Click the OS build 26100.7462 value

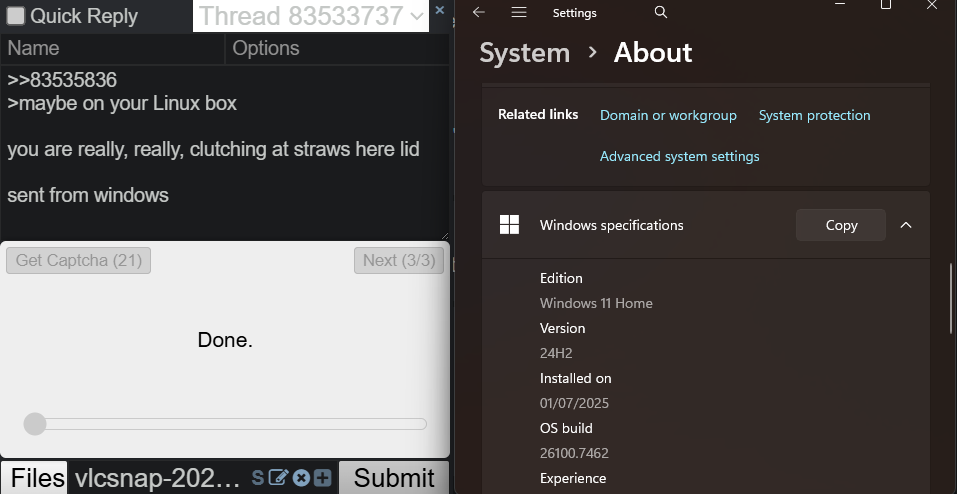pyautogui.click(x=574, y=454)
